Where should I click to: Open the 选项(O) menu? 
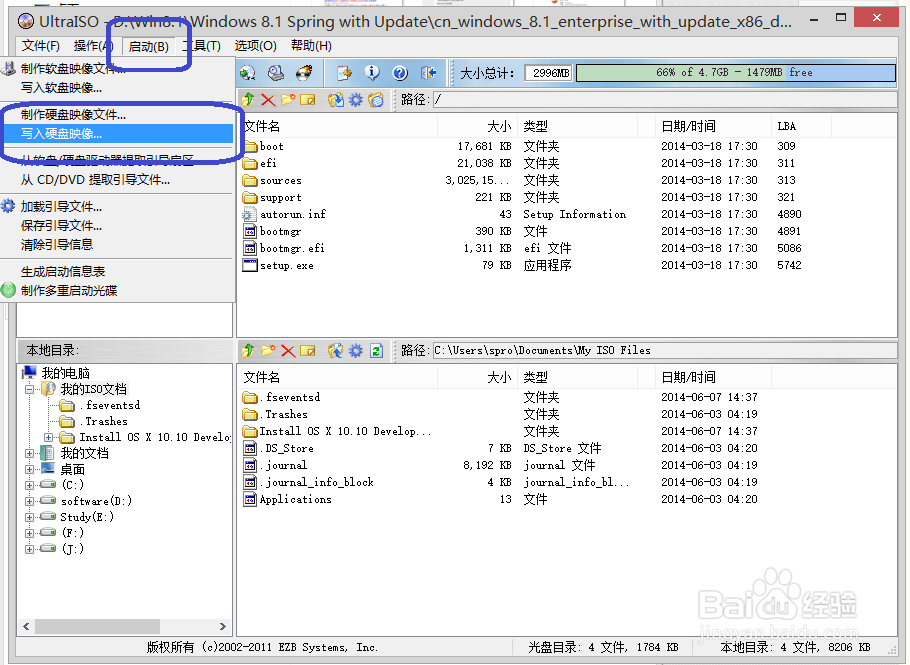pyautogui.click(x=255, y=46)
